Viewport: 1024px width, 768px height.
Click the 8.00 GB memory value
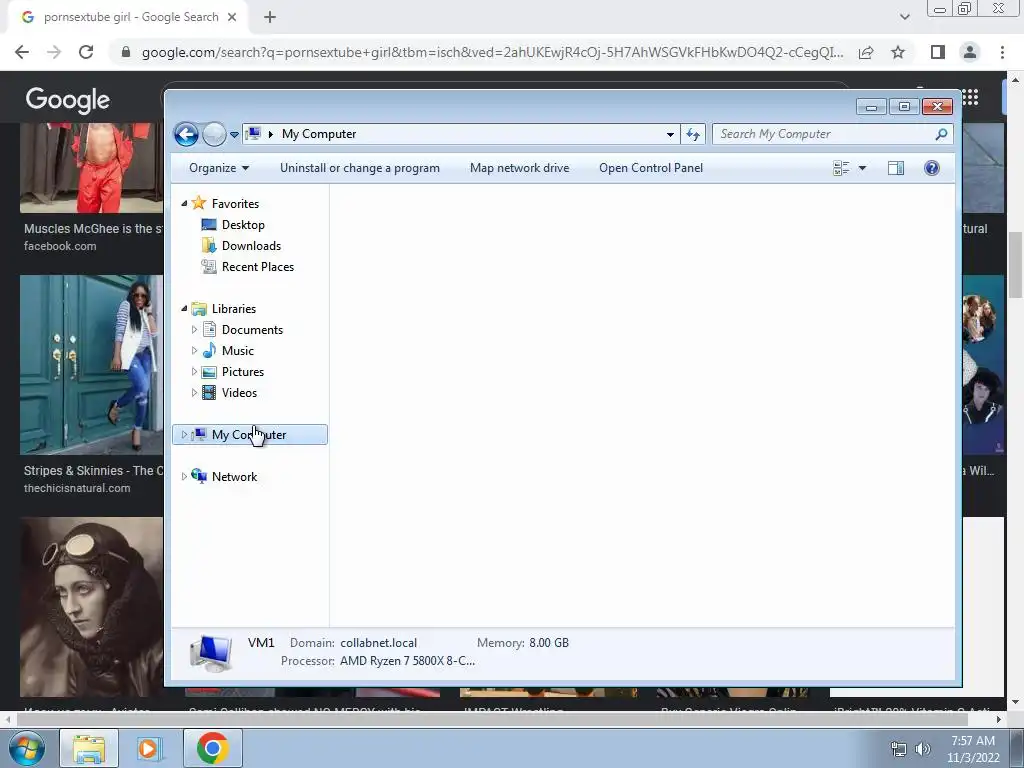pos(549,643)
